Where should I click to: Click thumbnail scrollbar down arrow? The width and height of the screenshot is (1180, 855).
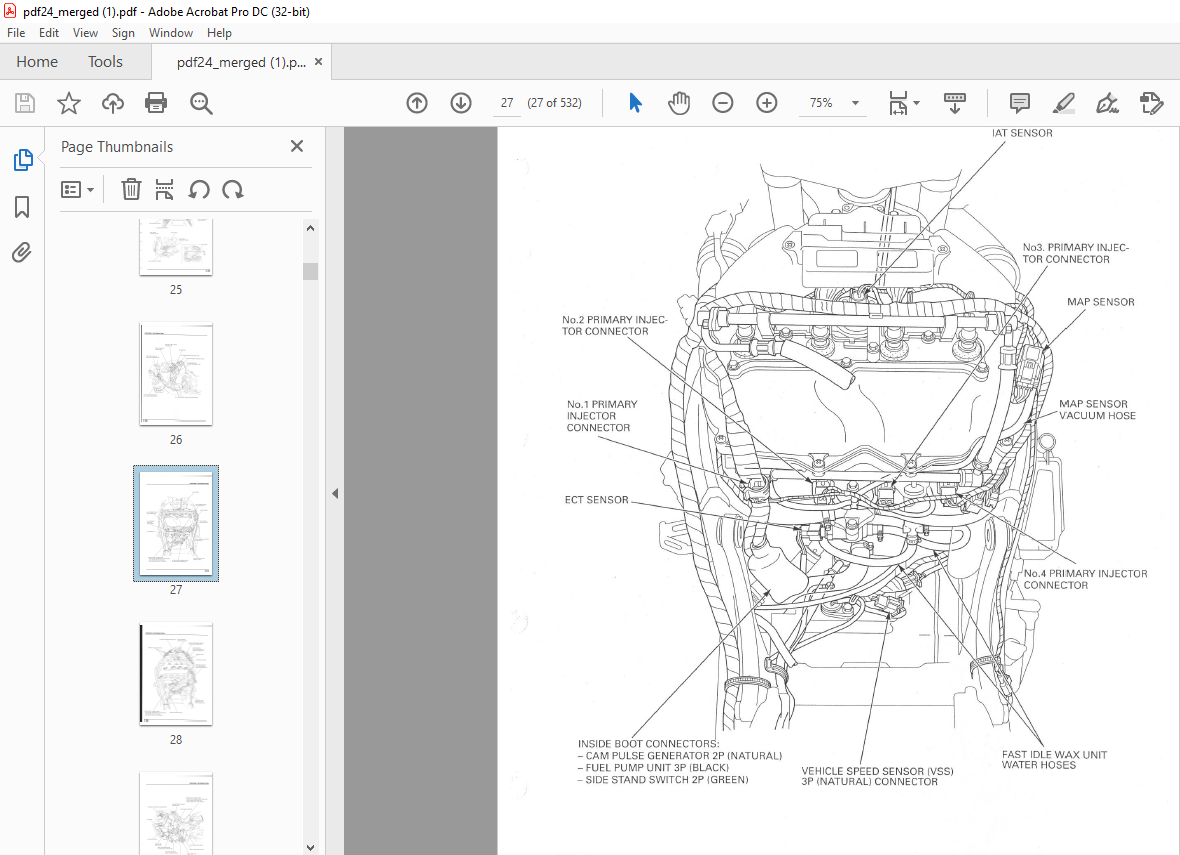coord(310,847)
